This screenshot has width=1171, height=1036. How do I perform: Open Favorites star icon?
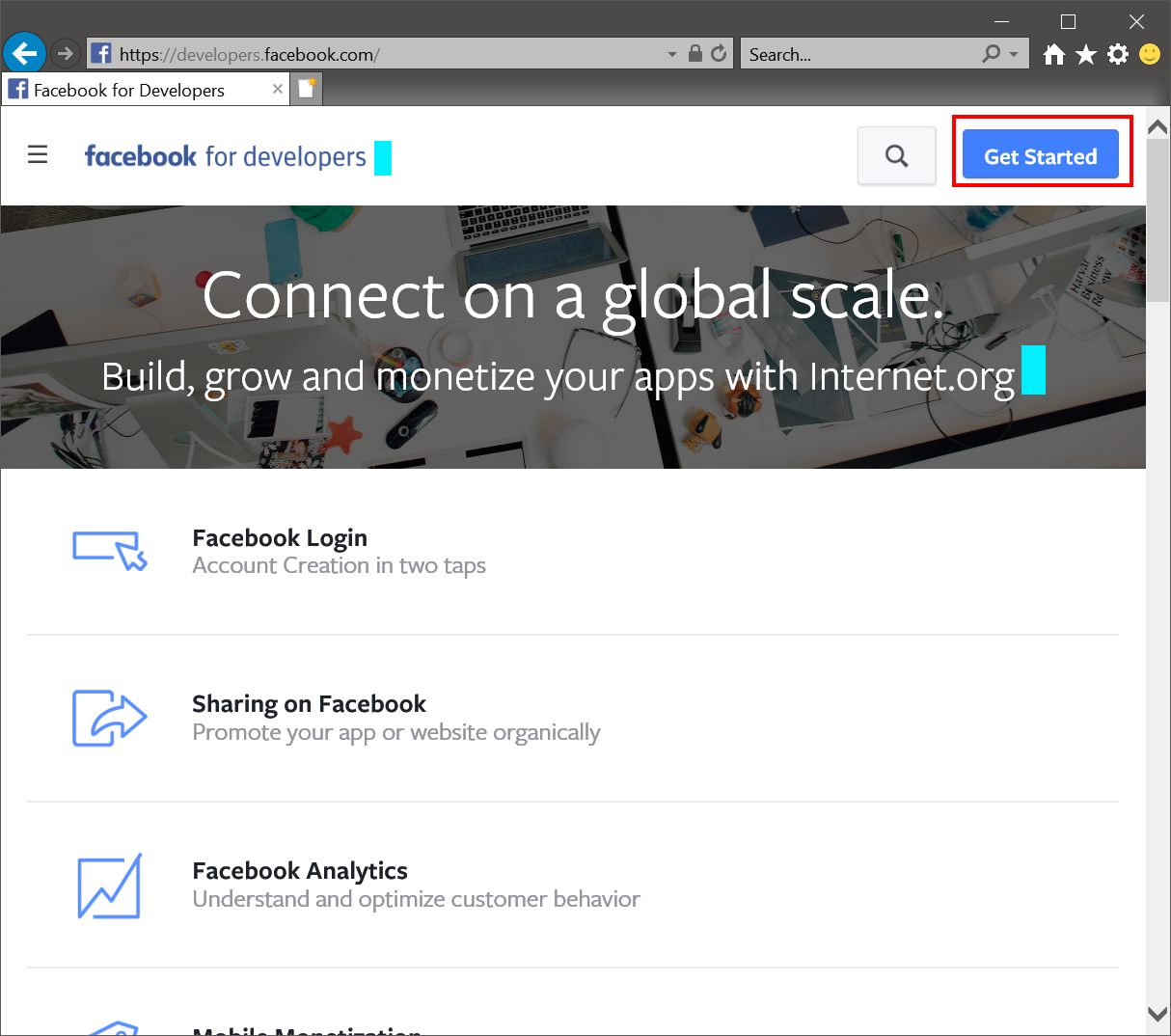point(1086,54)
